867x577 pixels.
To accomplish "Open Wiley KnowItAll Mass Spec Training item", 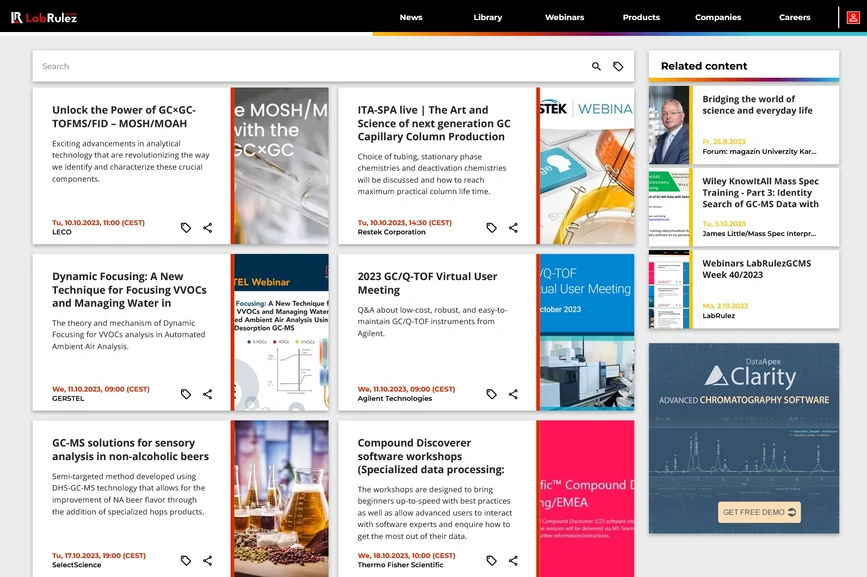I will [760, 192].
